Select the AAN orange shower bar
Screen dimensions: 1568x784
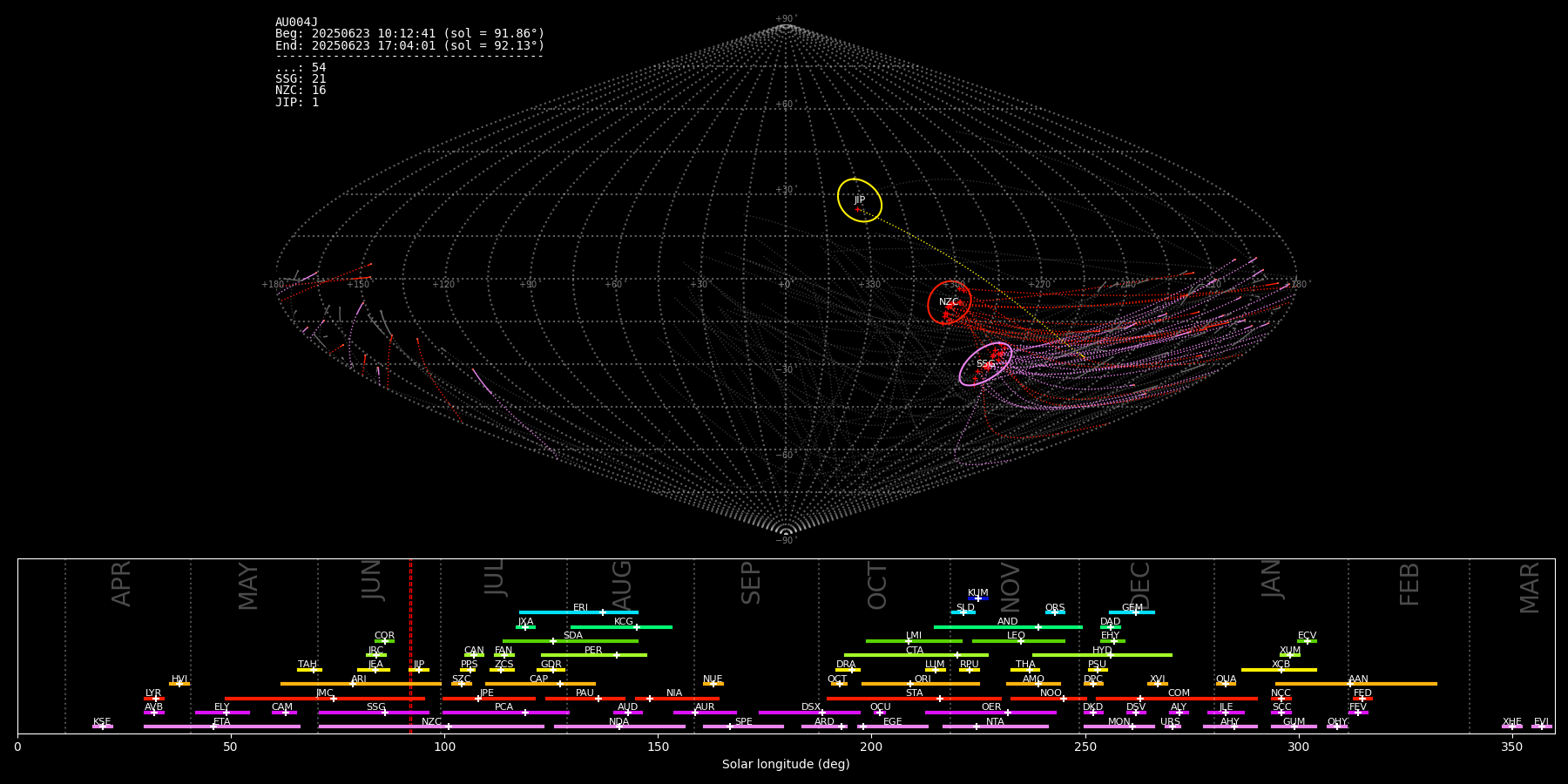click(1356, 684)
